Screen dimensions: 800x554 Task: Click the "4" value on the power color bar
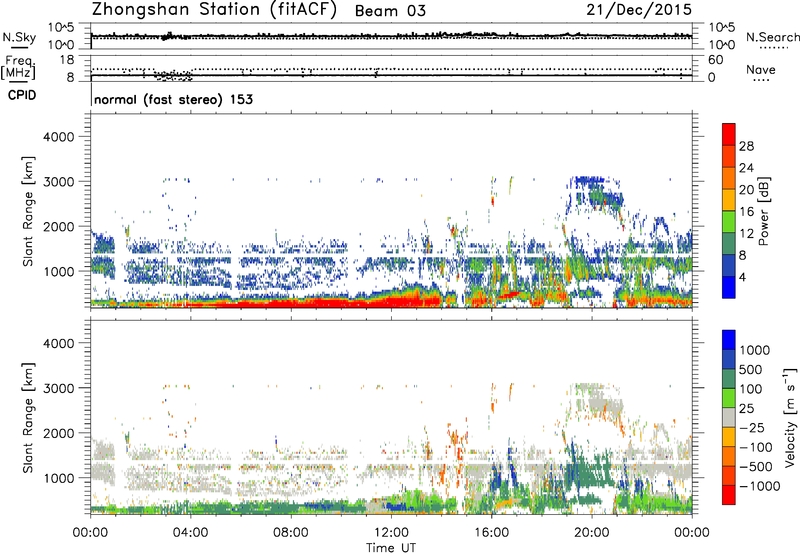743,277
